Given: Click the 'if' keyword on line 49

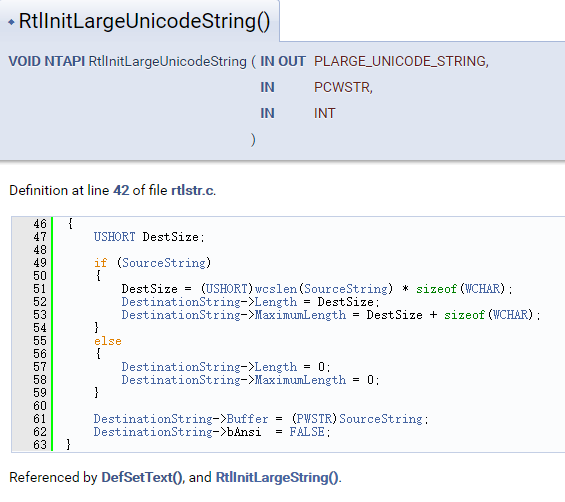Looking at the screenshot, I should pyautogui.click(x=101, y=263).
